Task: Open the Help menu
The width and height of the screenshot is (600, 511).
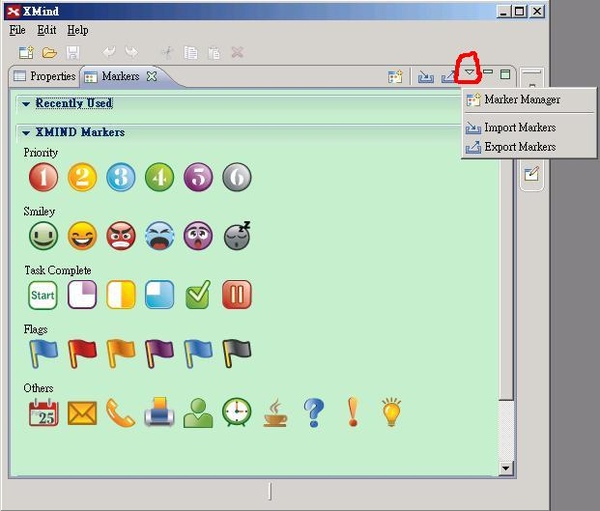Action: point(78,30)
